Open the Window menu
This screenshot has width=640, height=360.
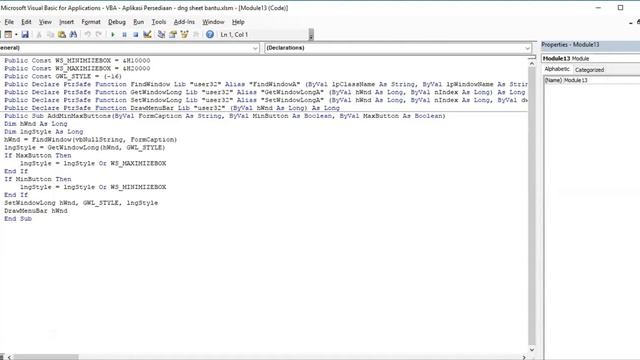(x=213, y=22)
